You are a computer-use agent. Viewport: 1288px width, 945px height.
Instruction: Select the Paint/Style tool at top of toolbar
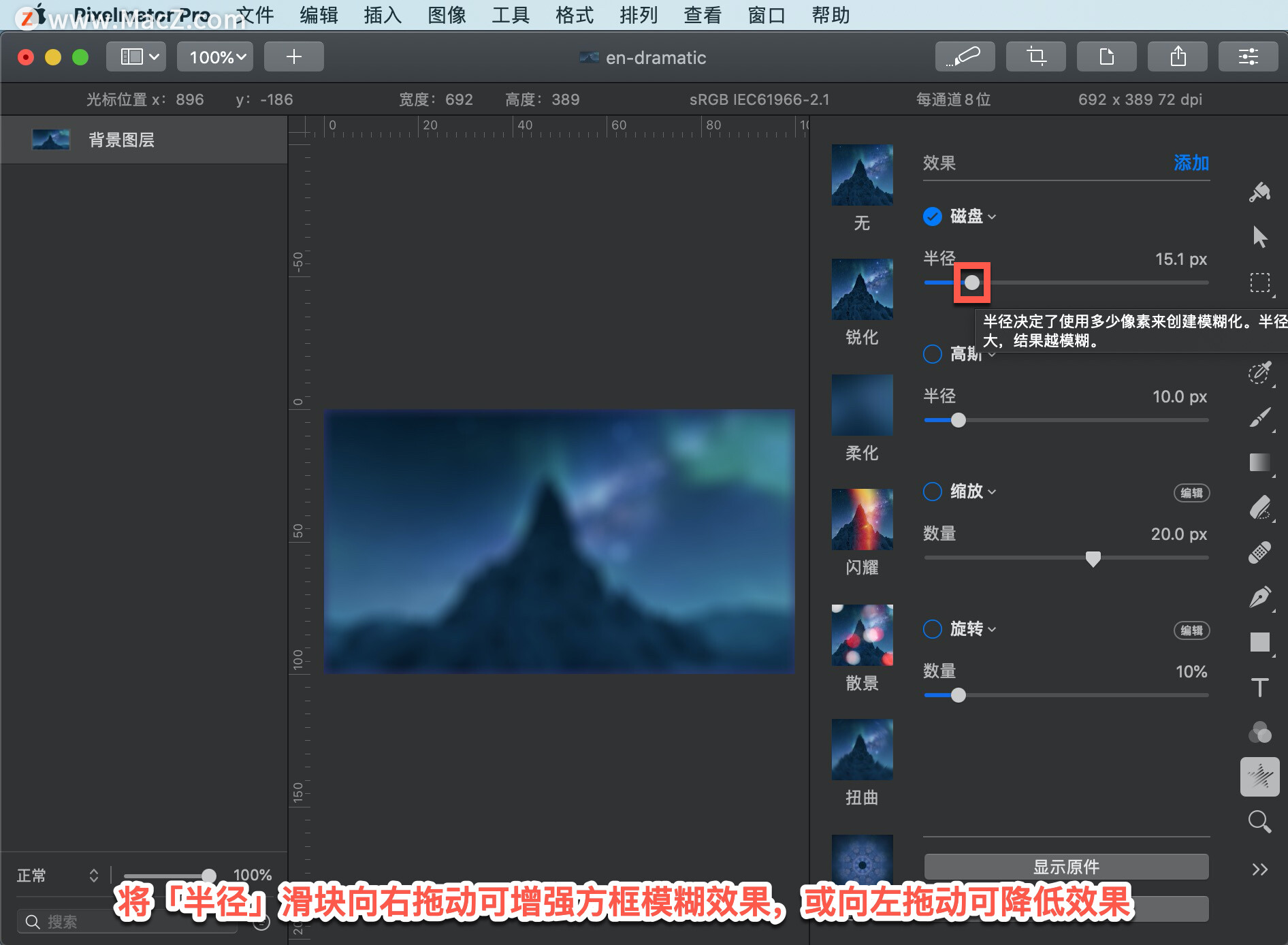(x=1259, y=193)
